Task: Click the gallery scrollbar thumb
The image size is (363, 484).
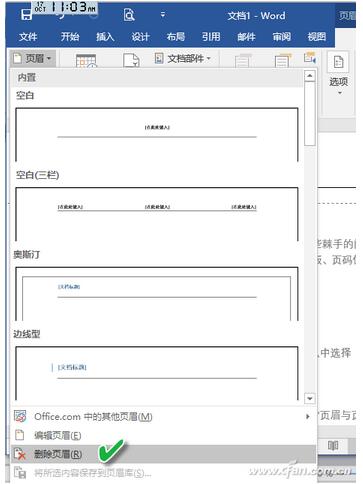Action: pos(310,114)
